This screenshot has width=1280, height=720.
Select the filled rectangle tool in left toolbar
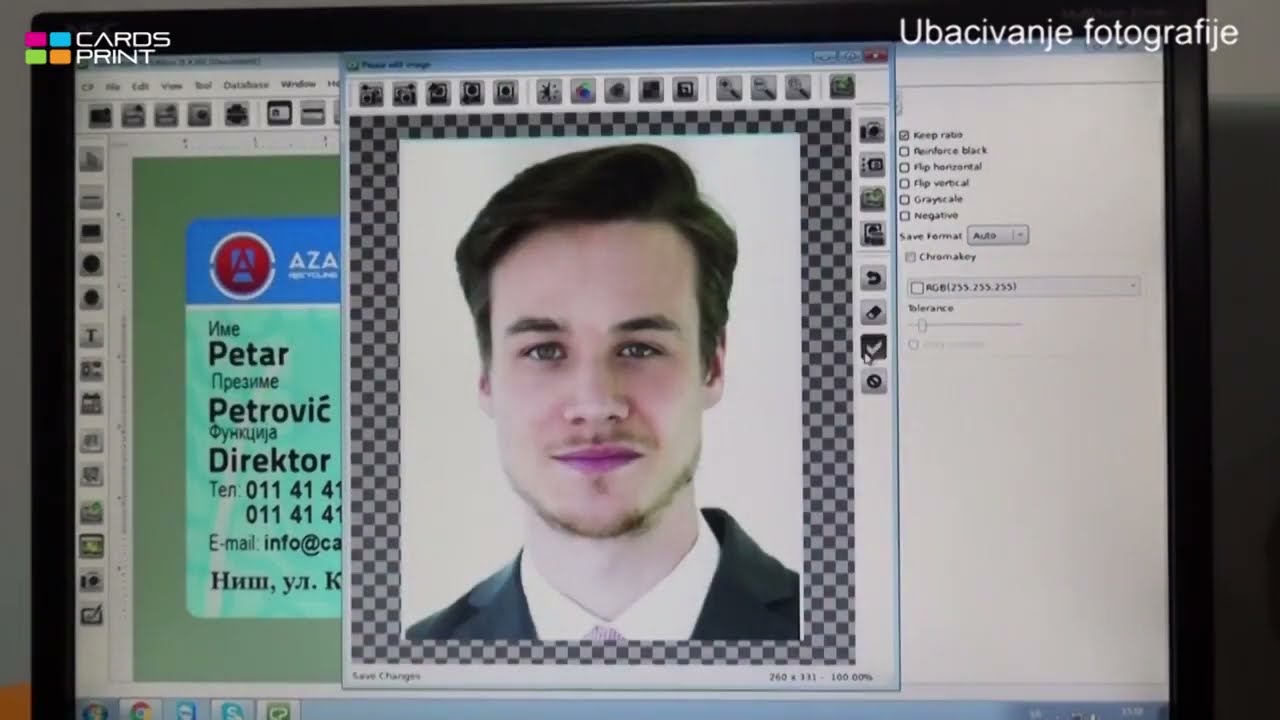(91, 232)
